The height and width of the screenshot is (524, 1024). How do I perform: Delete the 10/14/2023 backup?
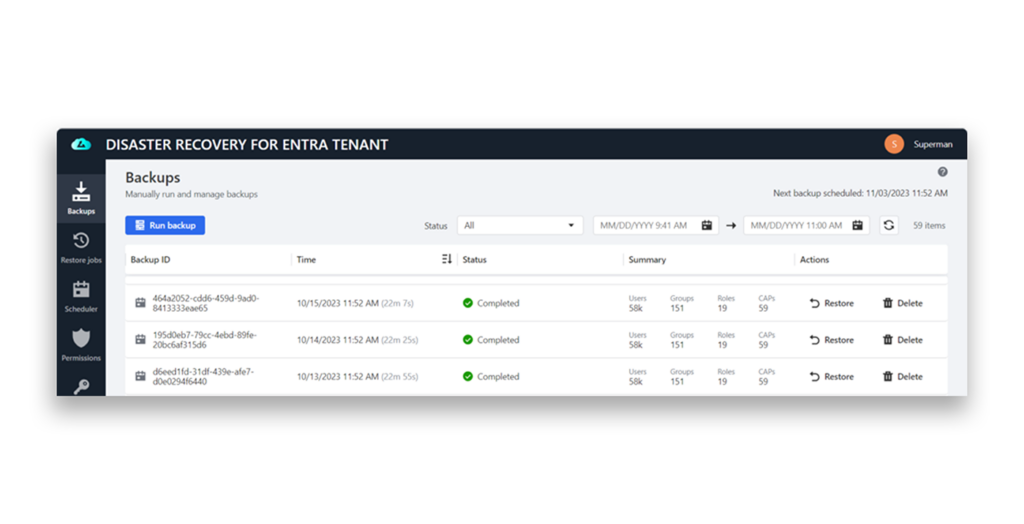(902, 340)
